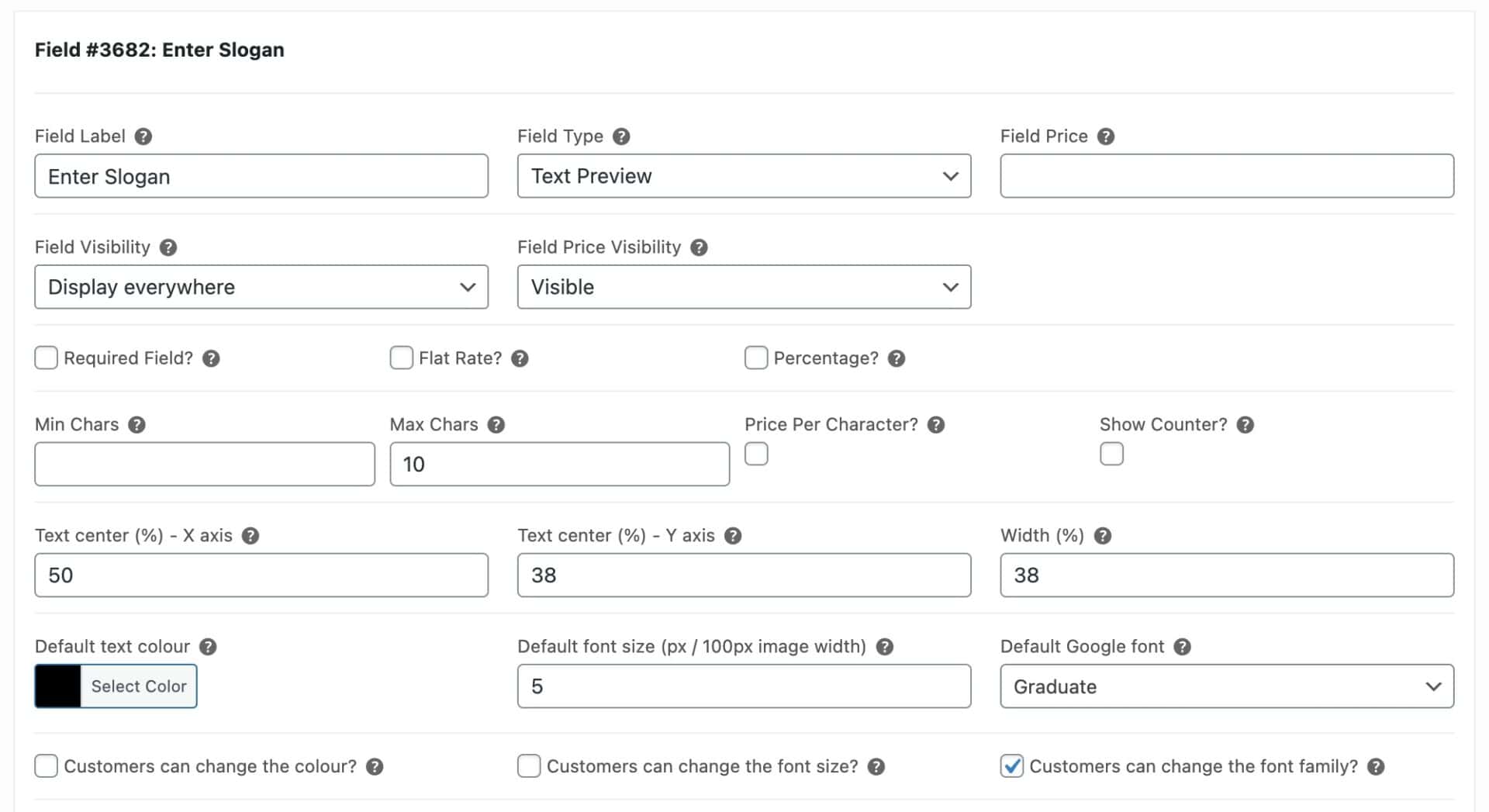Open help for Default font size
This screenshot has height=812, width=1489.
[885, 647]
